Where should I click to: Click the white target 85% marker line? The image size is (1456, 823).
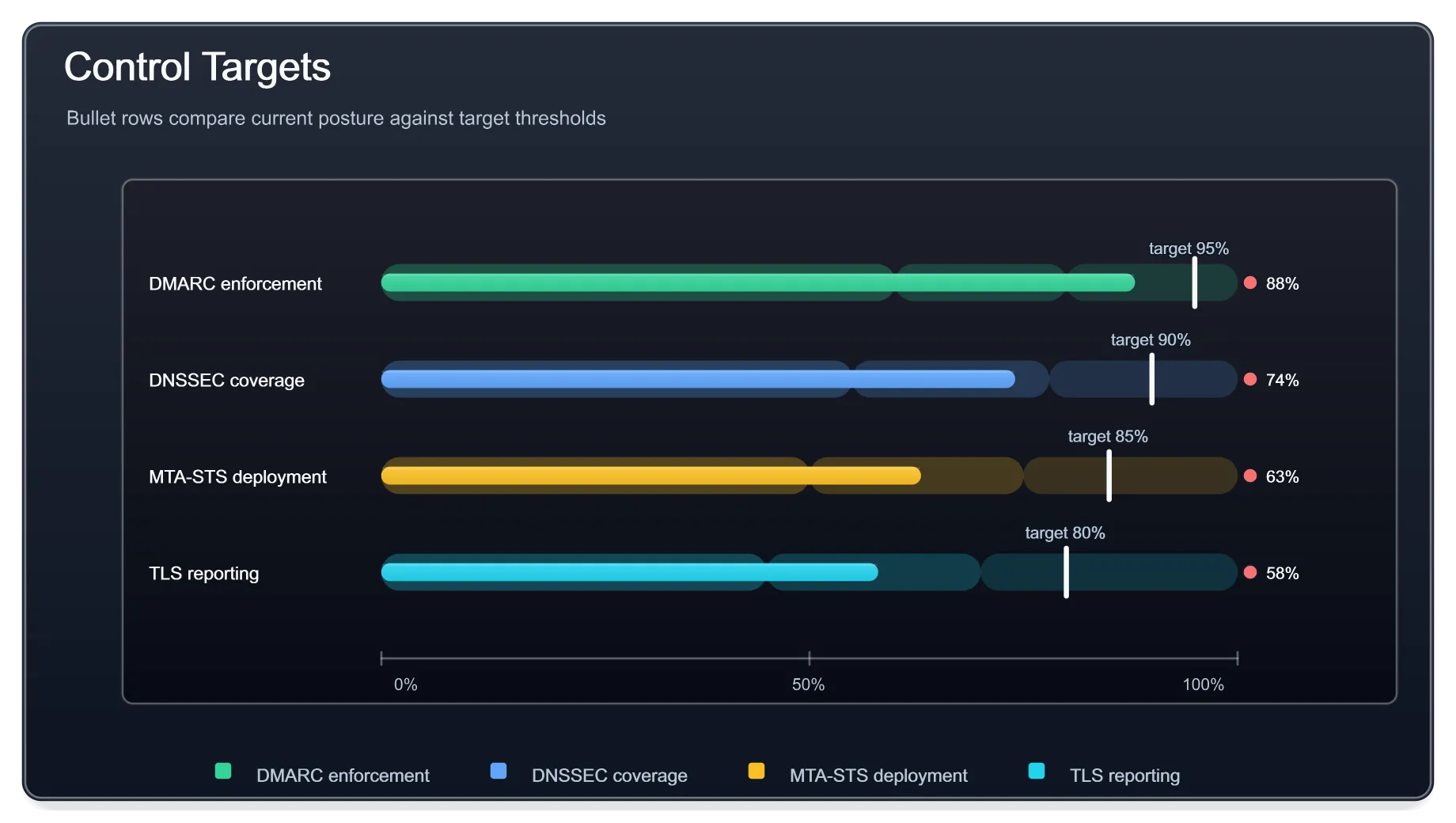click(1109, 476)
